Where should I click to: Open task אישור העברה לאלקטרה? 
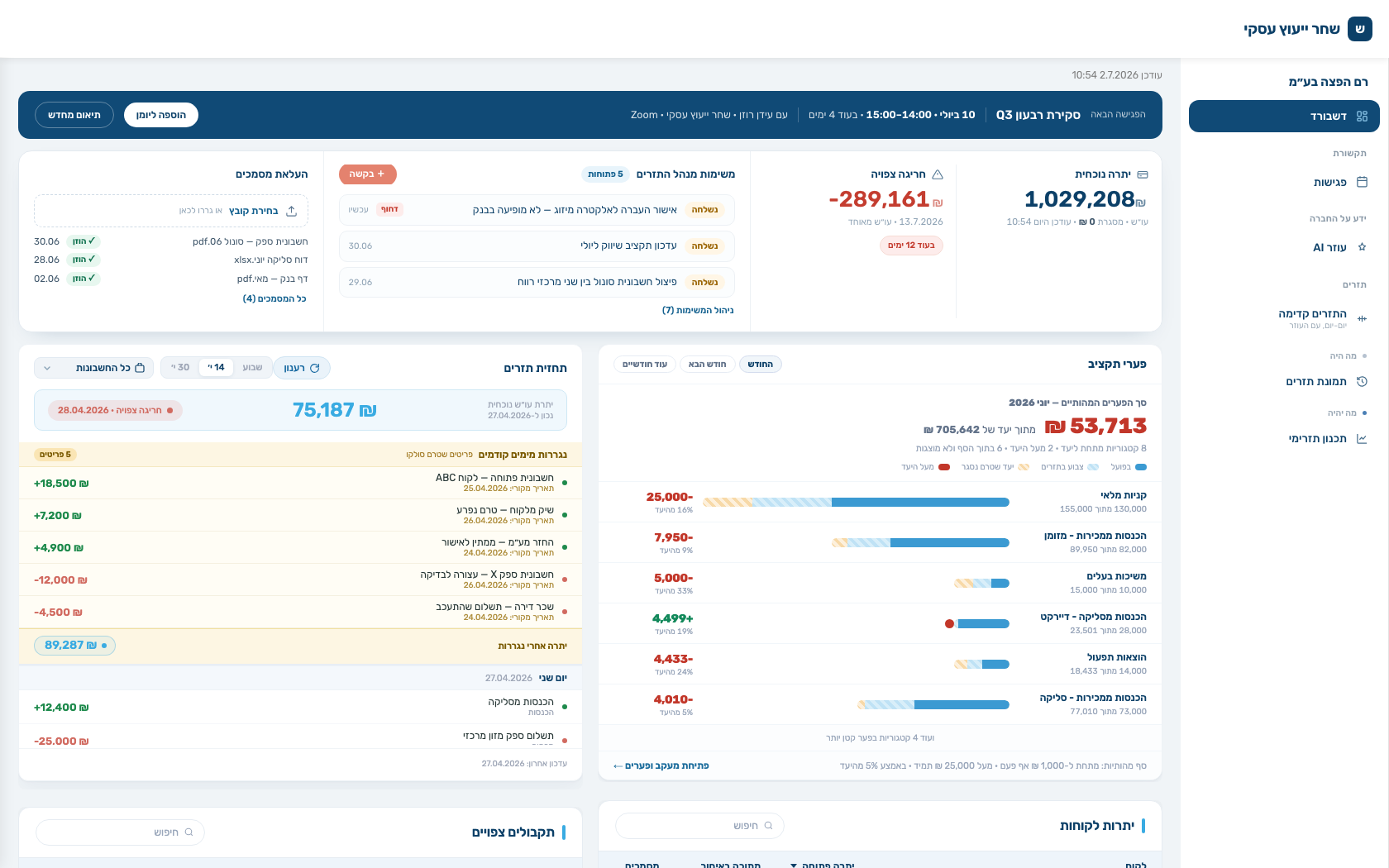[537, 210]
